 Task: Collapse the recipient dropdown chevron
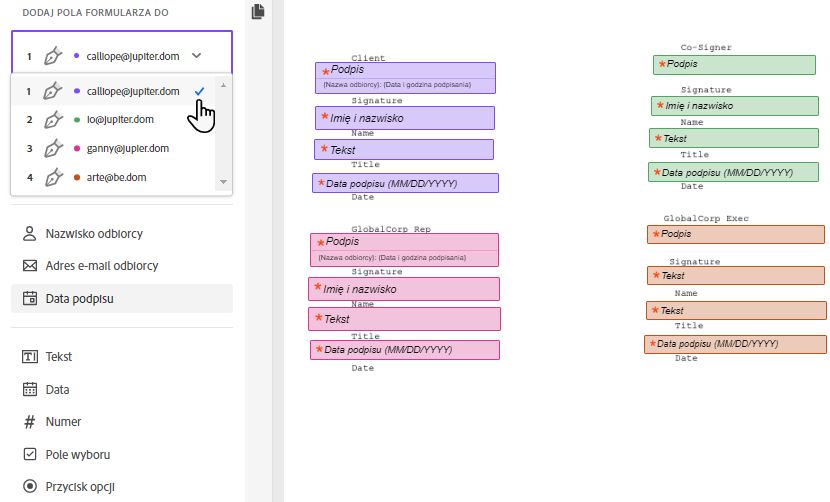(196, 56)
